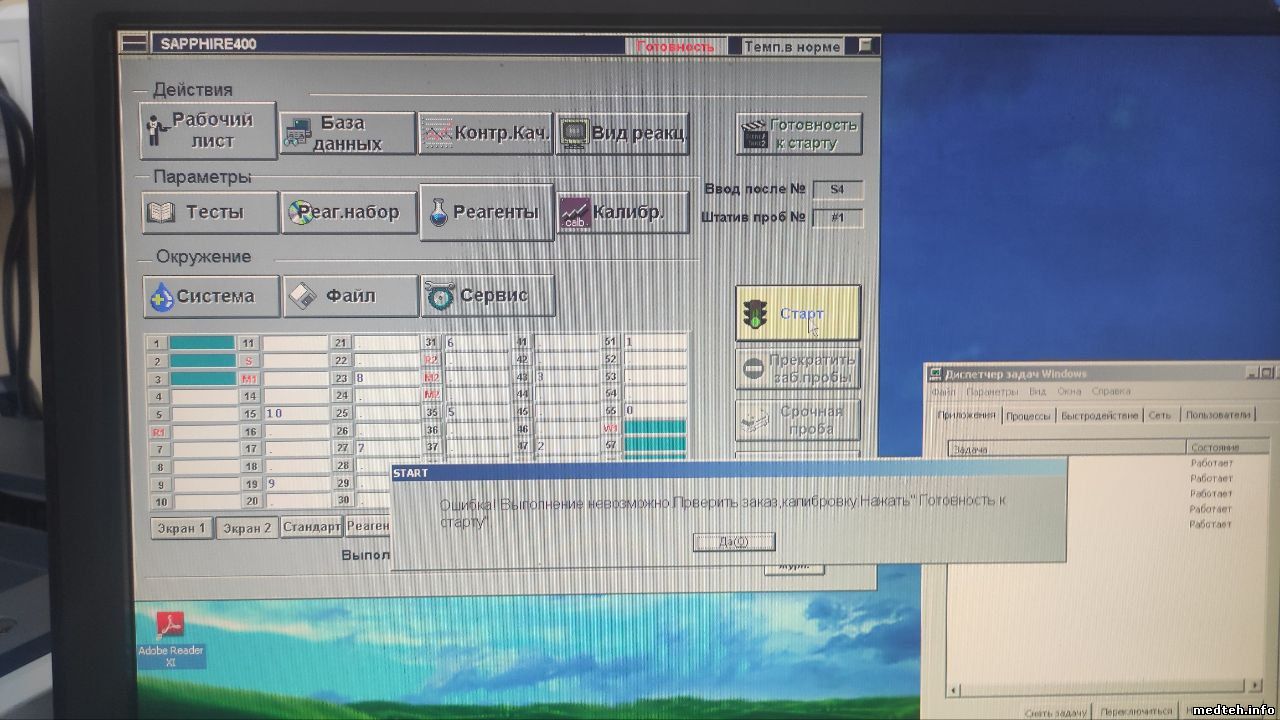
Task: Confirm the error dialog with Да
Action: pyautogui.click(x=733, y=542)
